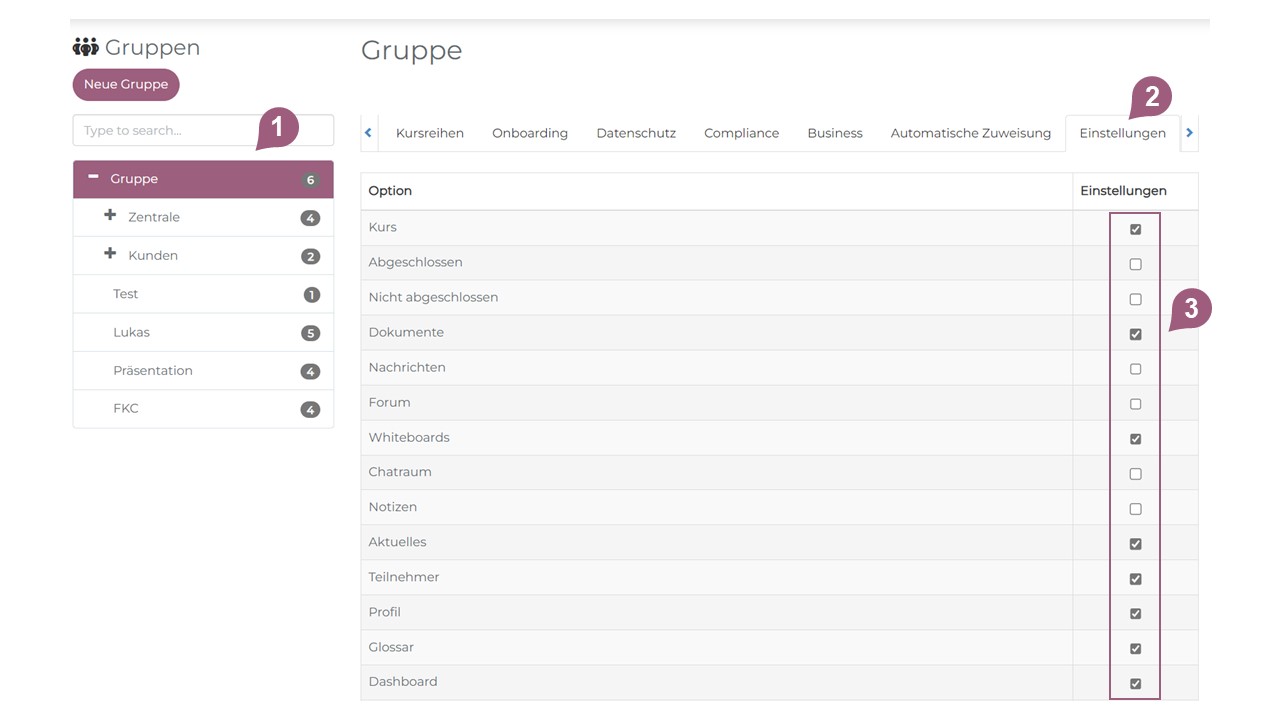This screenshot has height=720, width=1280.
Task: Expand the Kunden subgroup
Action: [x=110, y=254]
